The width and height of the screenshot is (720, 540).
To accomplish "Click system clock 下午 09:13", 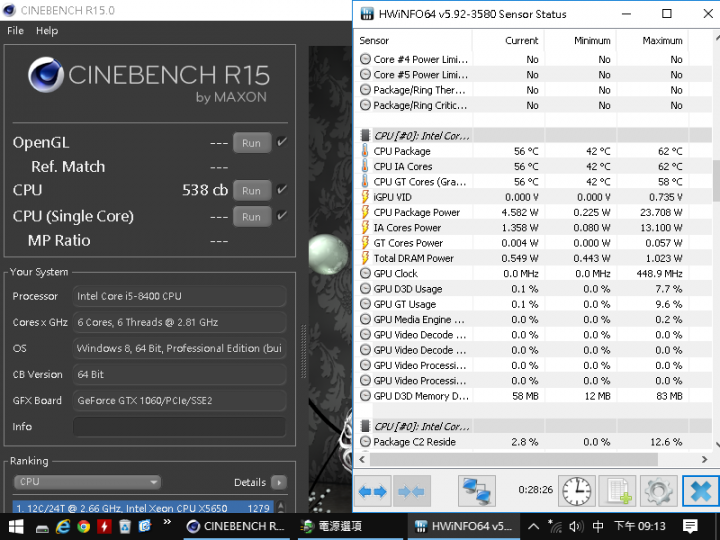I will [x=640, y=526].
